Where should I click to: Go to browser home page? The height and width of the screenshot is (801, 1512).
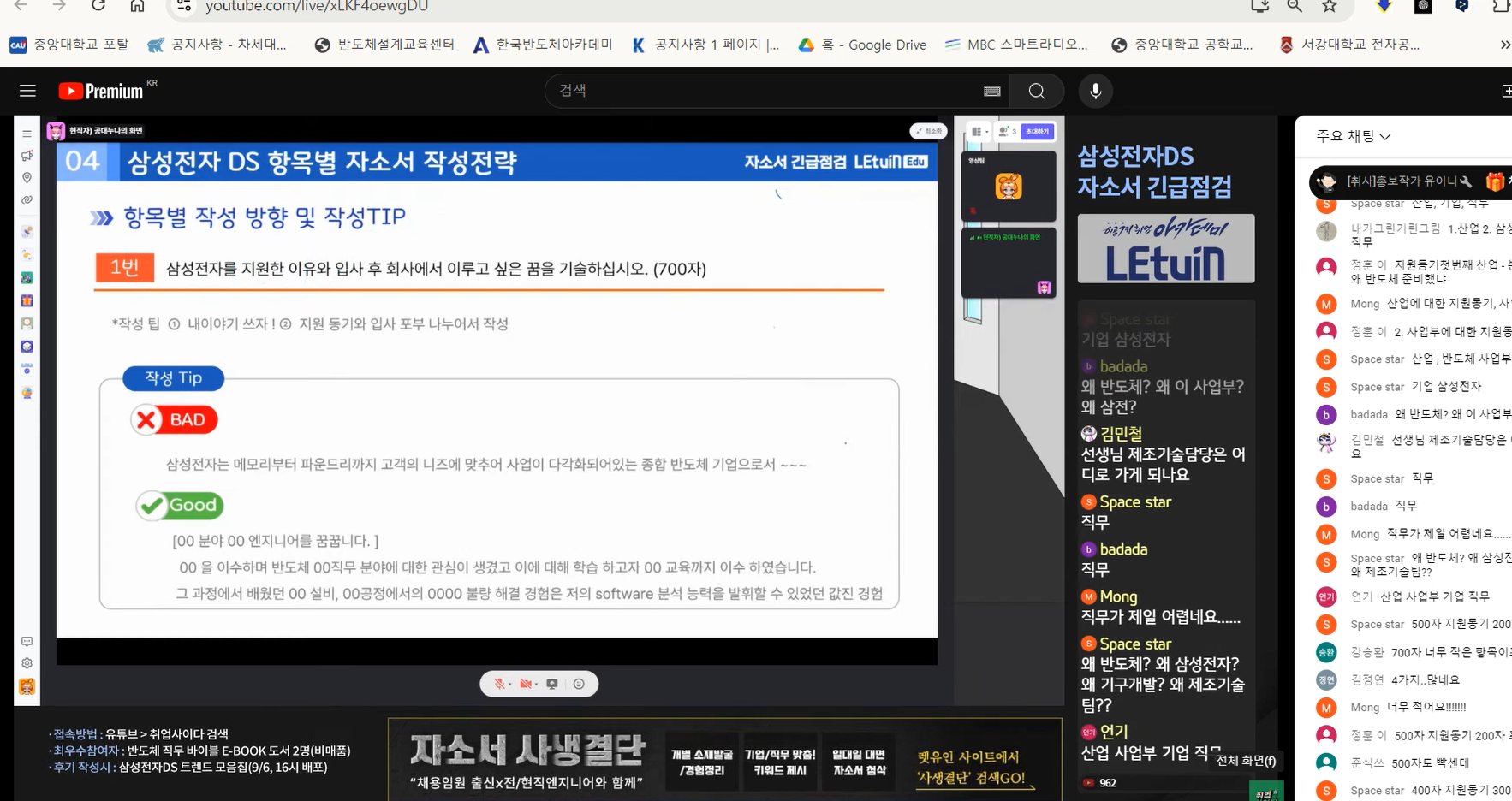[137, 6]
